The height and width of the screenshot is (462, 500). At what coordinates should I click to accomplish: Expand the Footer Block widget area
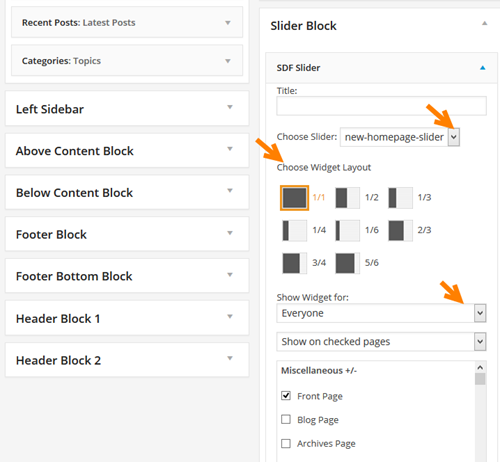(127, 234)
